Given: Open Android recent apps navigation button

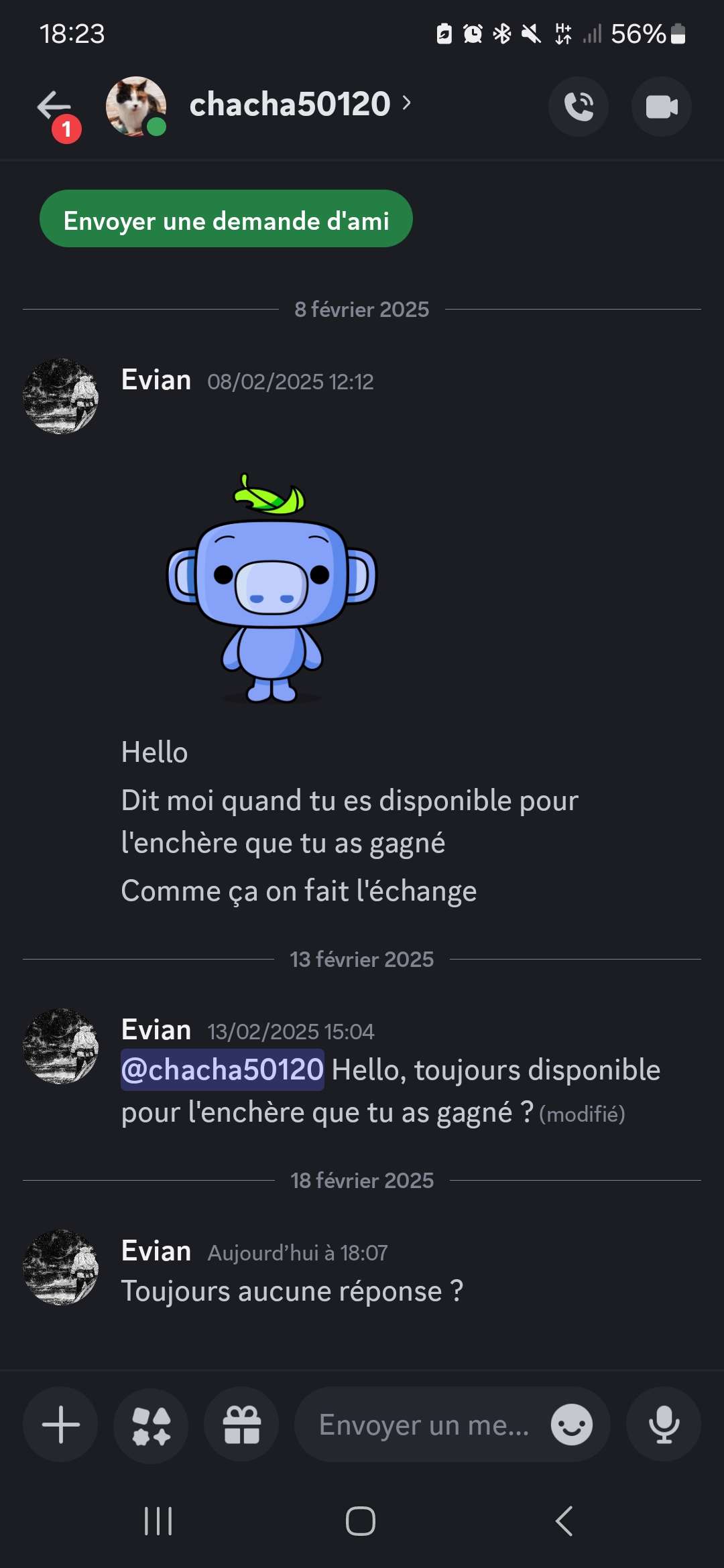Looking at the screenshot, I should point(159,1521).
